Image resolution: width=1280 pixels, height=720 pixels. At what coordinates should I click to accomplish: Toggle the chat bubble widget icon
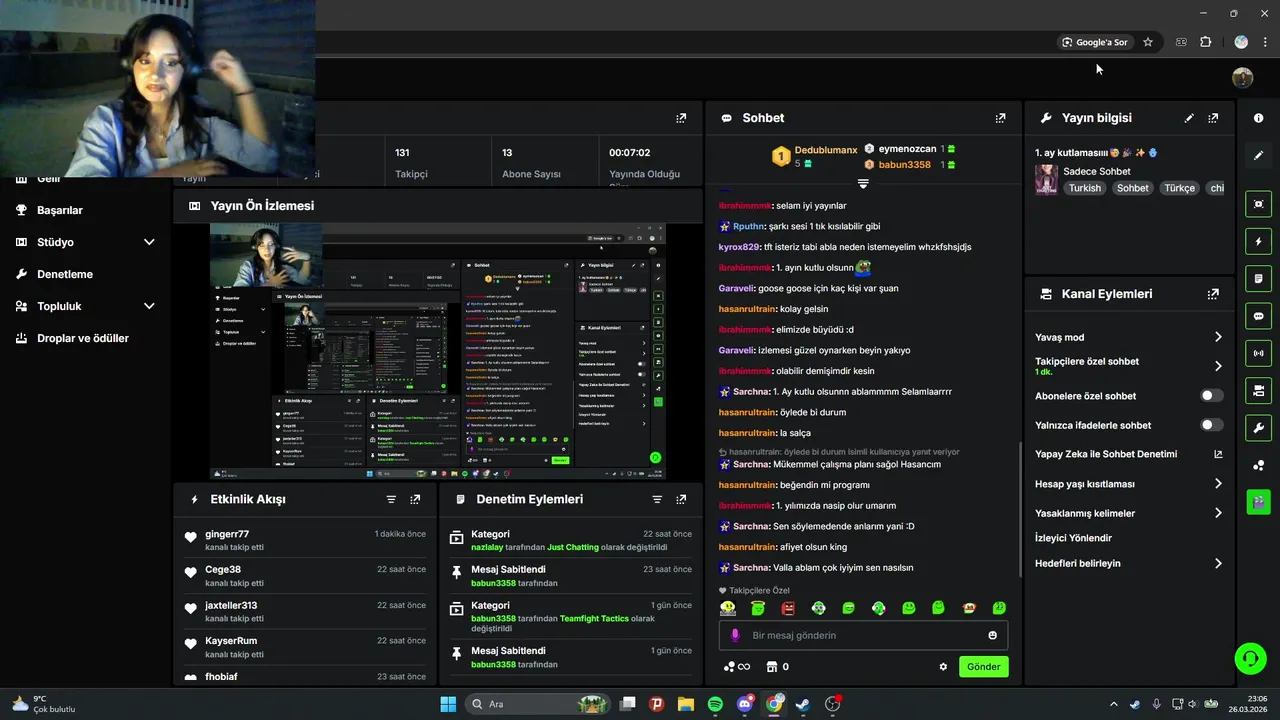coord(1258,316)
